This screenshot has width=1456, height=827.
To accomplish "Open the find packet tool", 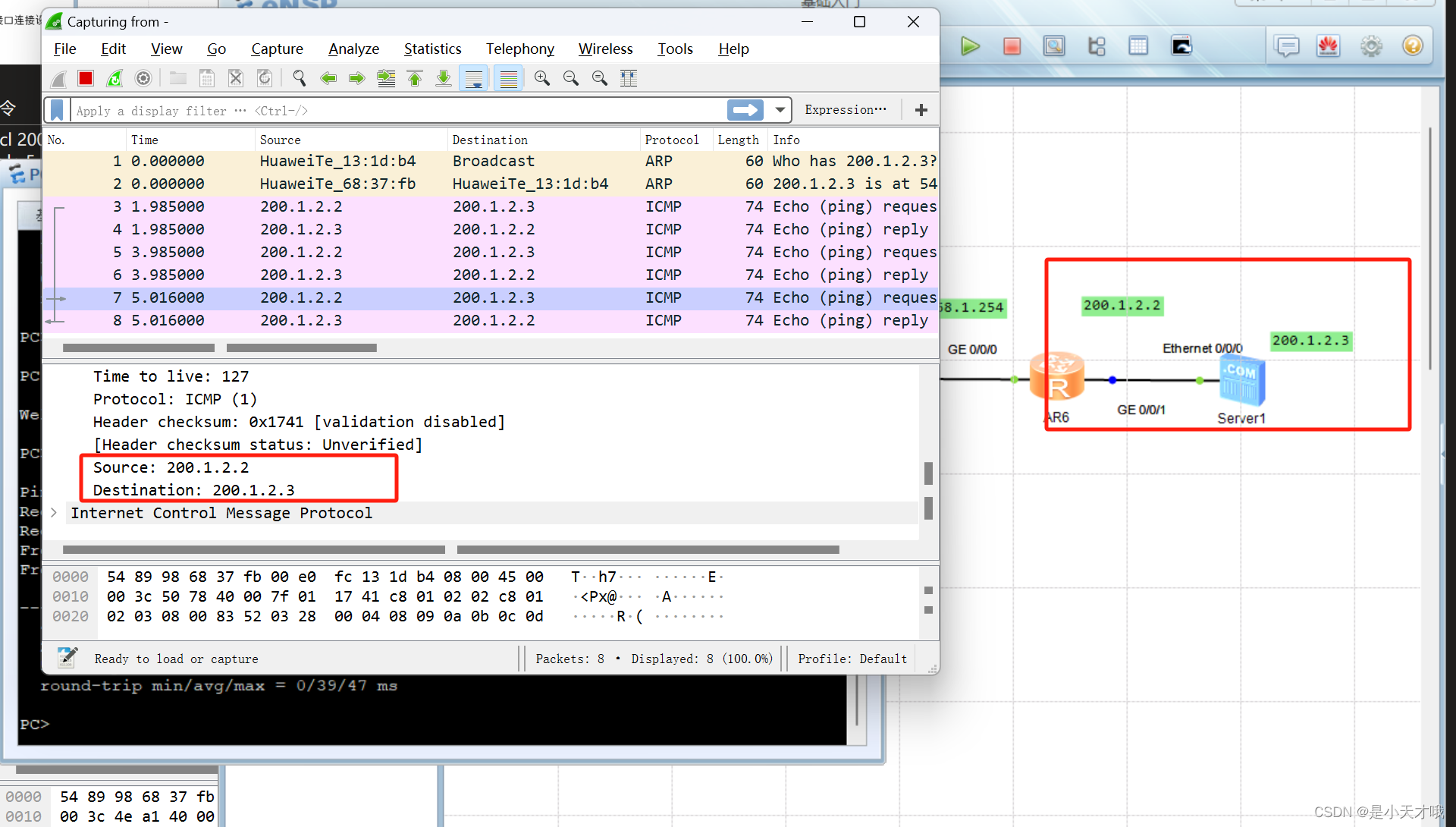I will [299, 78].
